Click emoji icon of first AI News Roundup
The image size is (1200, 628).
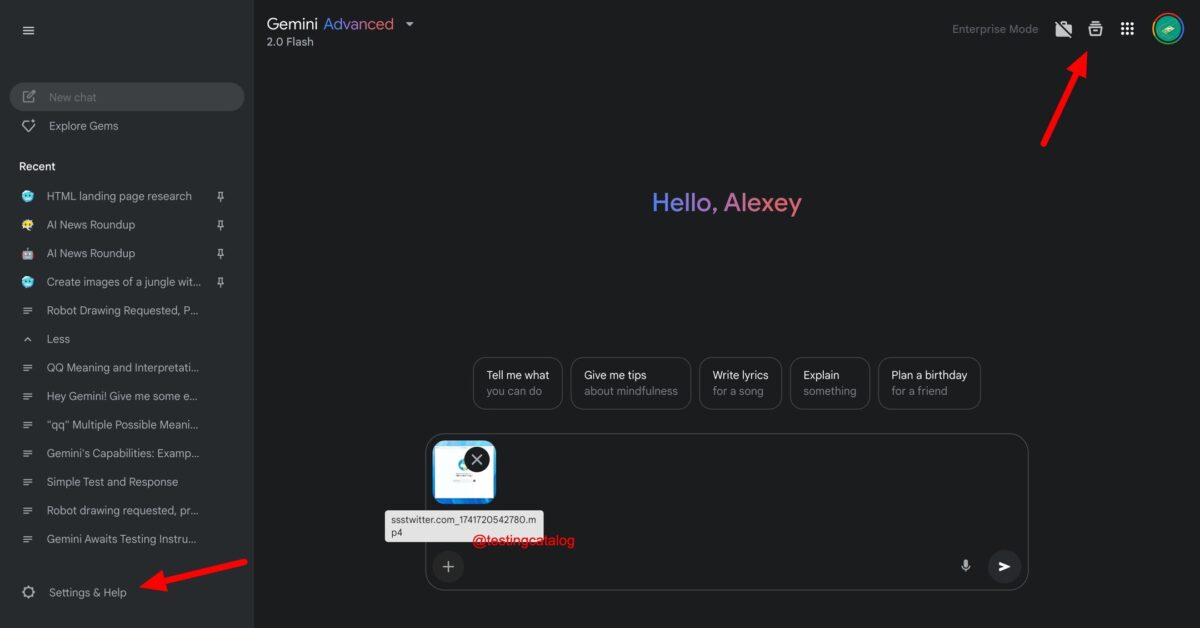28,225
